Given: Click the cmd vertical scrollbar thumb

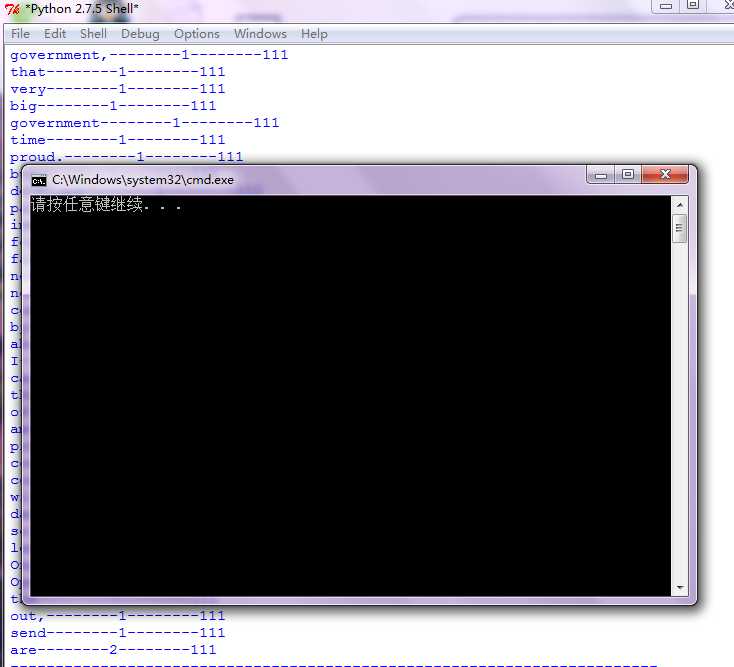Looking at the screenshot, I should pos(680,228).
